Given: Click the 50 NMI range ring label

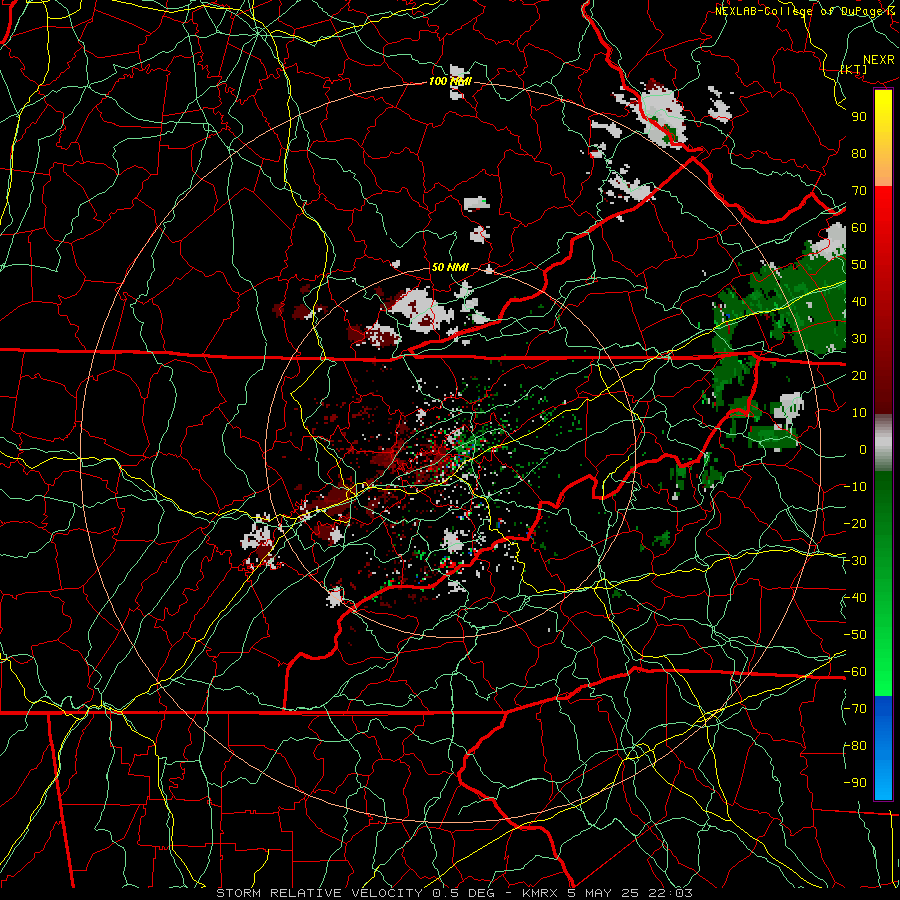Looking at the screenshot, I should [x=449, y=267].
